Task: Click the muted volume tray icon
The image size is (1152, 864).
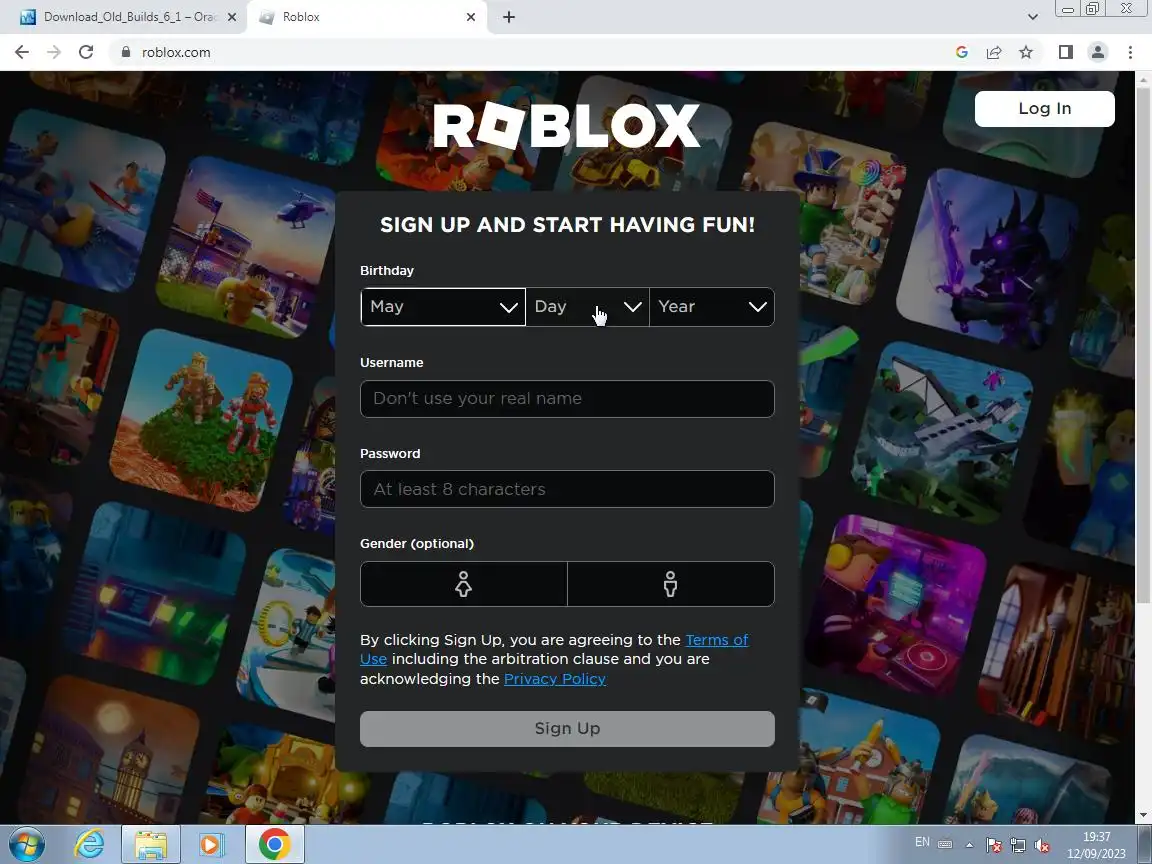Action: 1041,845
